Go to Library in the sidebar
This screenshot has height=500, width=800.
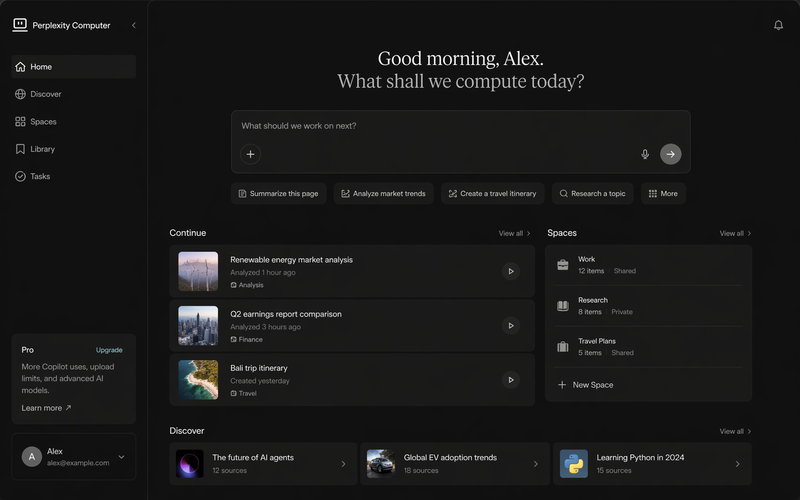(x=42, y=149)
